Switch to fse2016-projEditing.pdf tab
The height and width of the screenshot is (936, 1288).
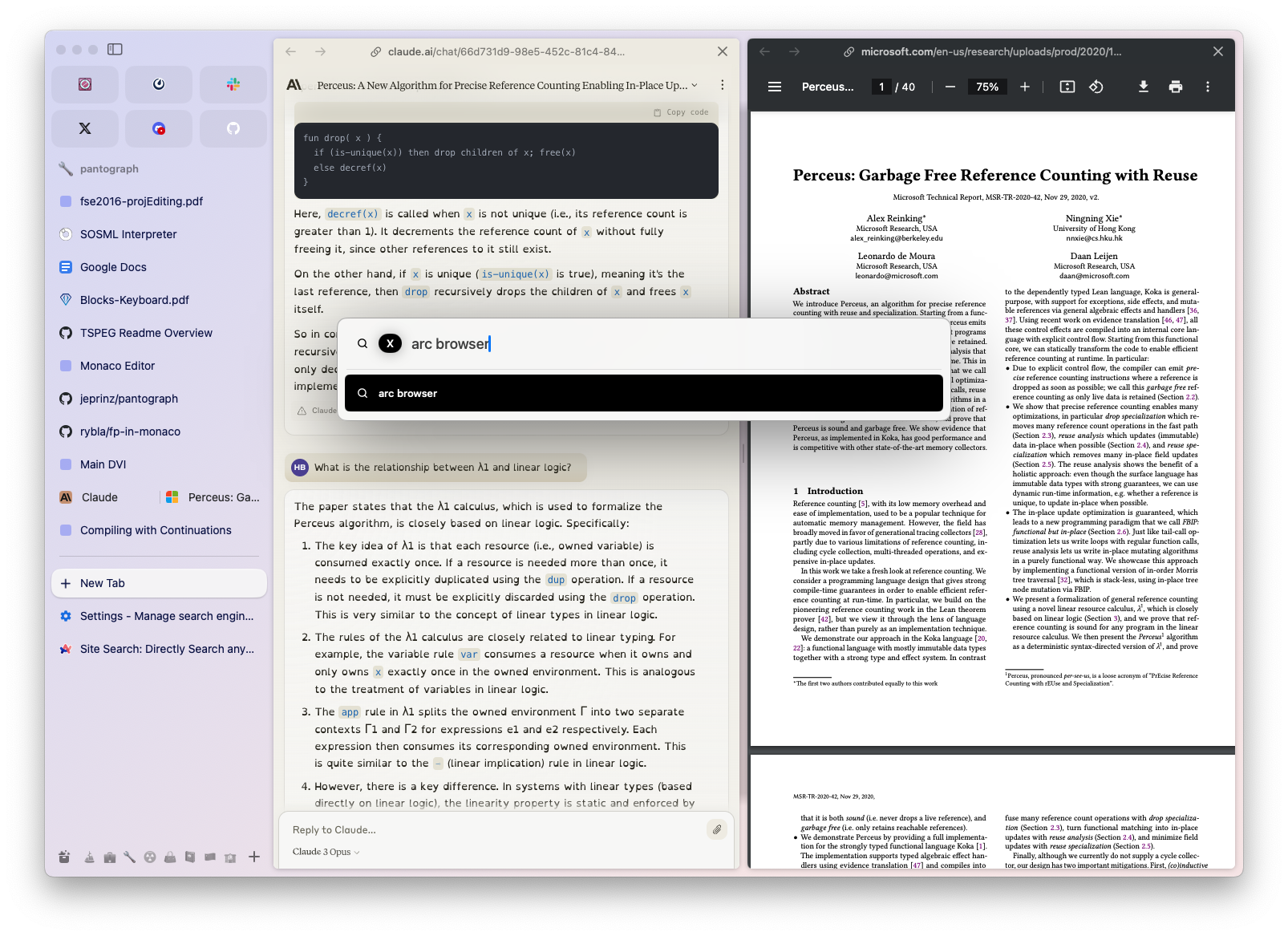pyautogui.click(x=159, y=201)
